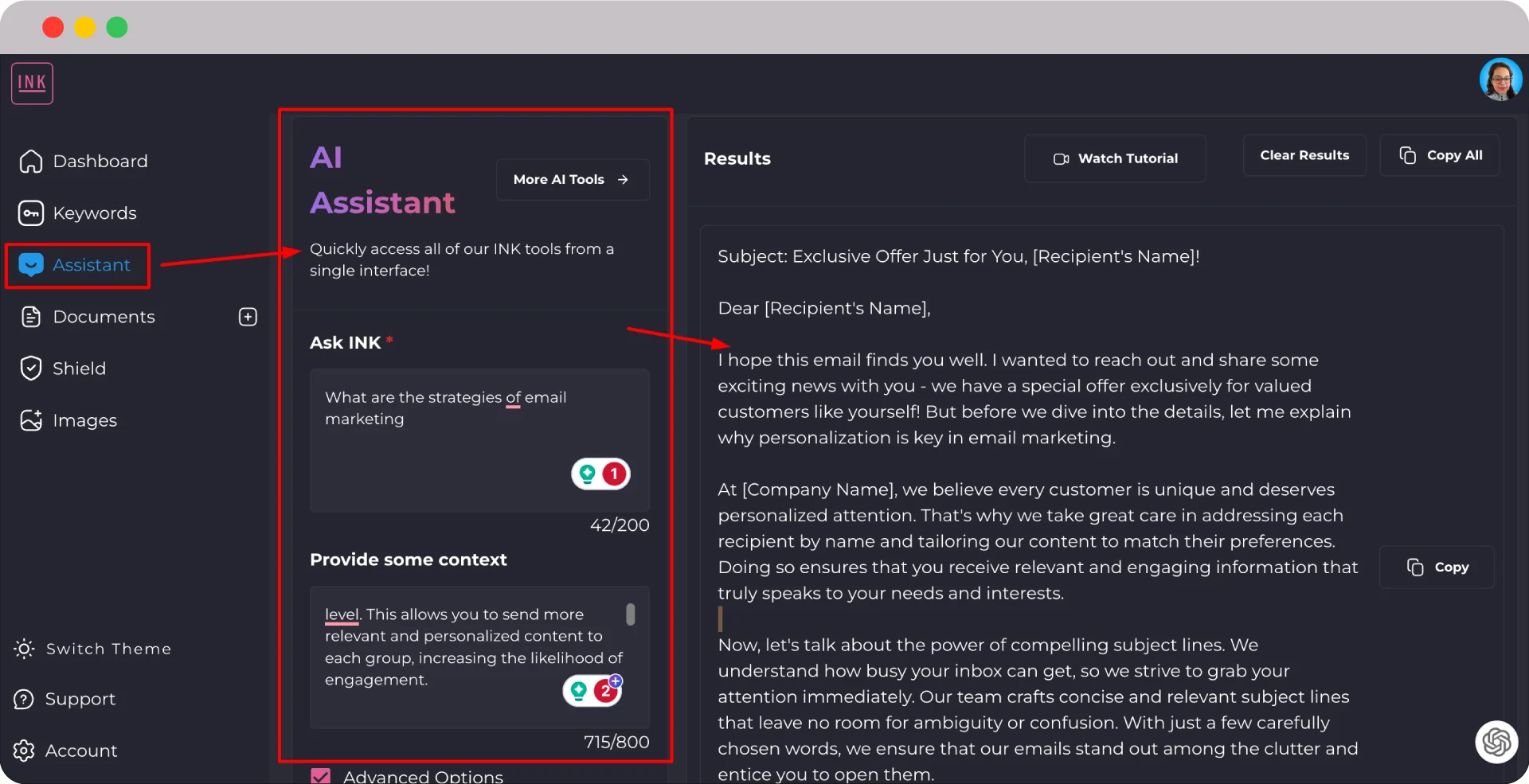Add a new document with plus icon

pos(248,317)
